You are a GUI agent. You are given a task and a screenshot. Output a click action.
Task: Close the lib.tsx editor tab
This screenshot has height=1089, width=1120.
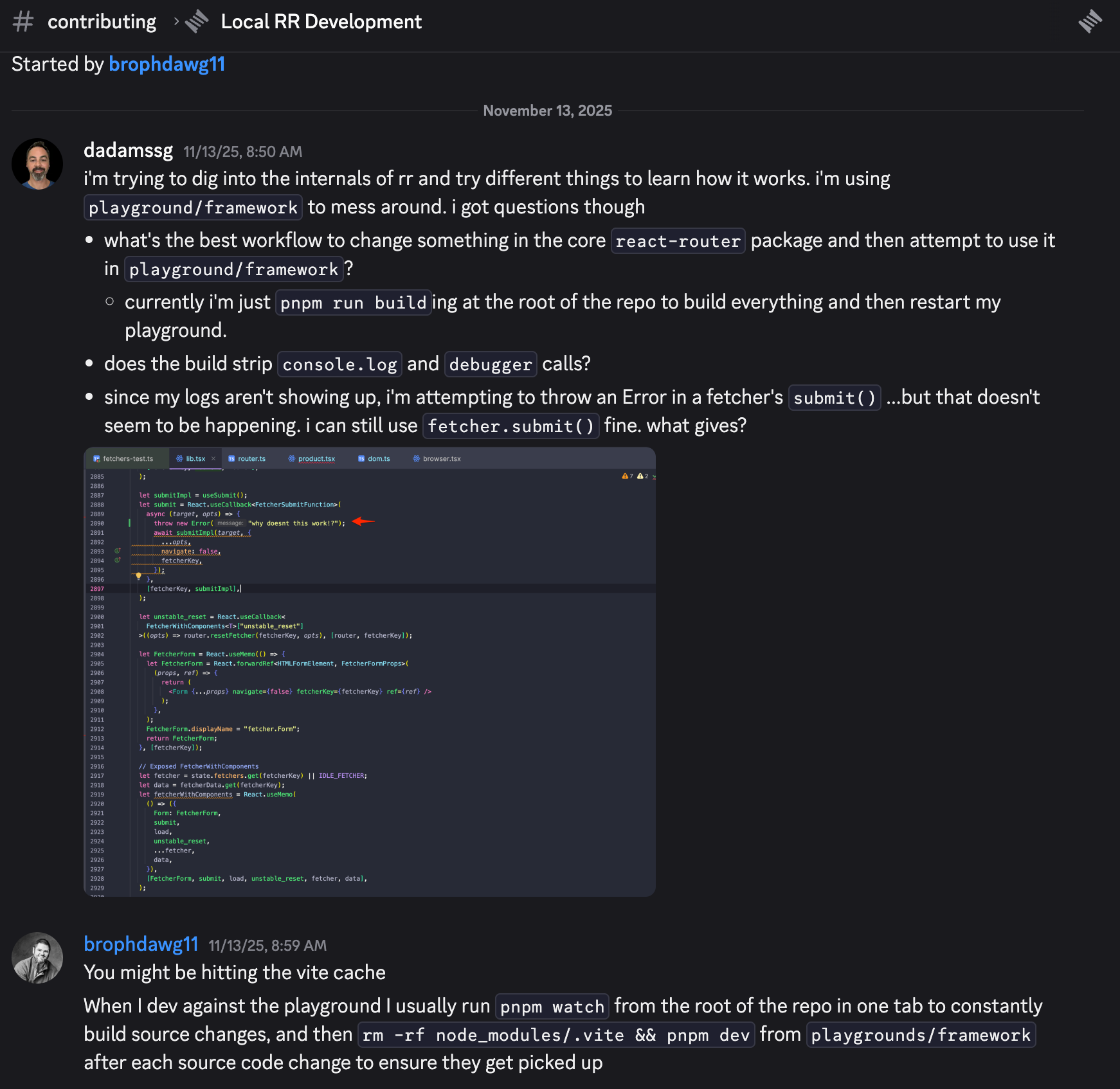click(213, 459)
